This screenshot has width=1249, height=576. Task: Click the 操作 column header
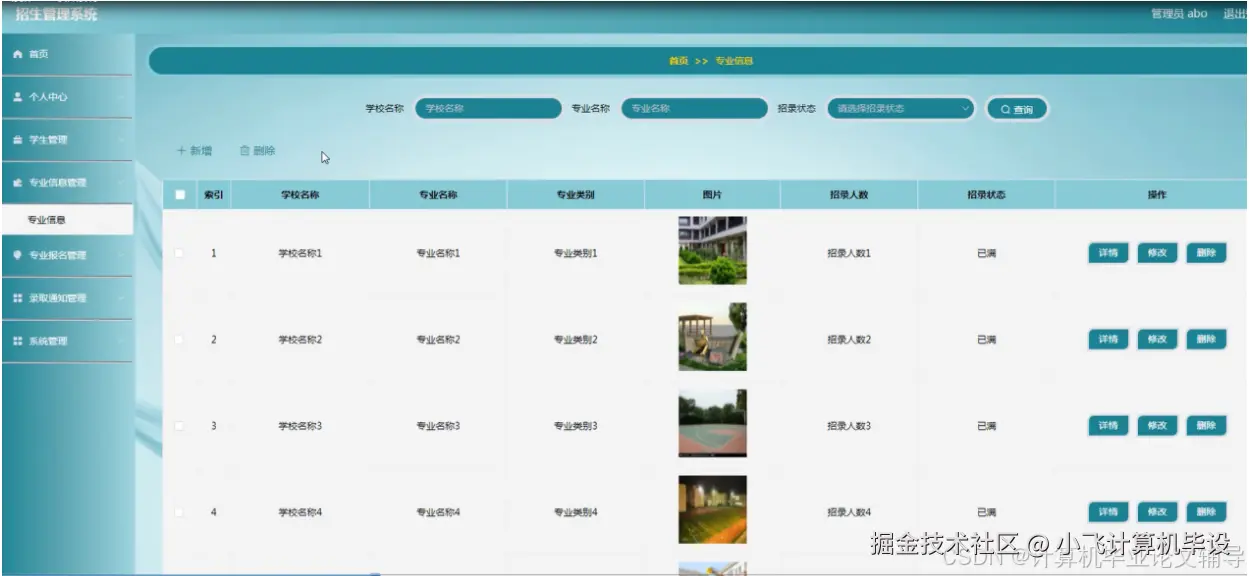click(x=1157, y=195)
